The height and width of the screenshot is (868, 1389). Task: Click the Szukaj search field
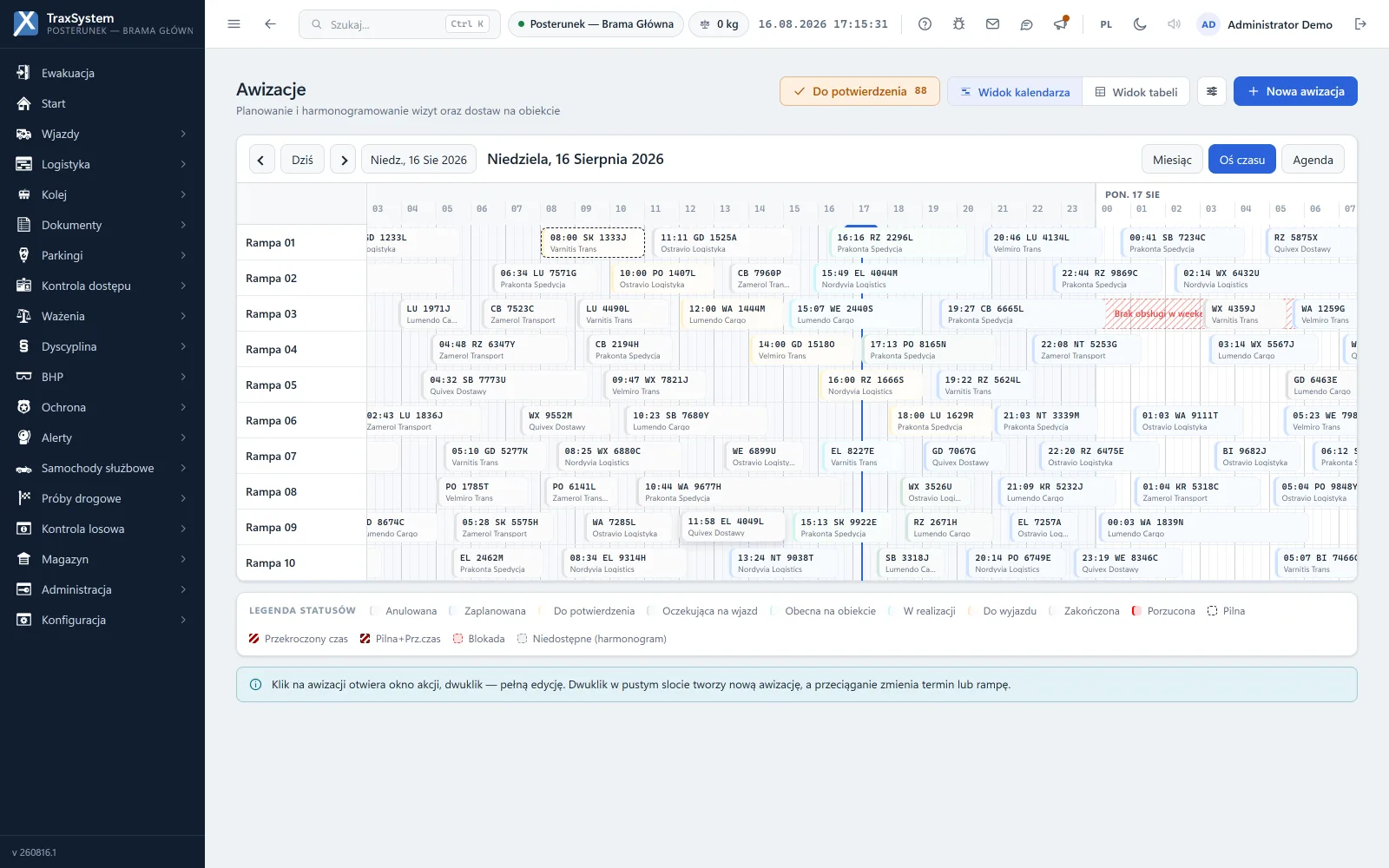coord(399,24)
